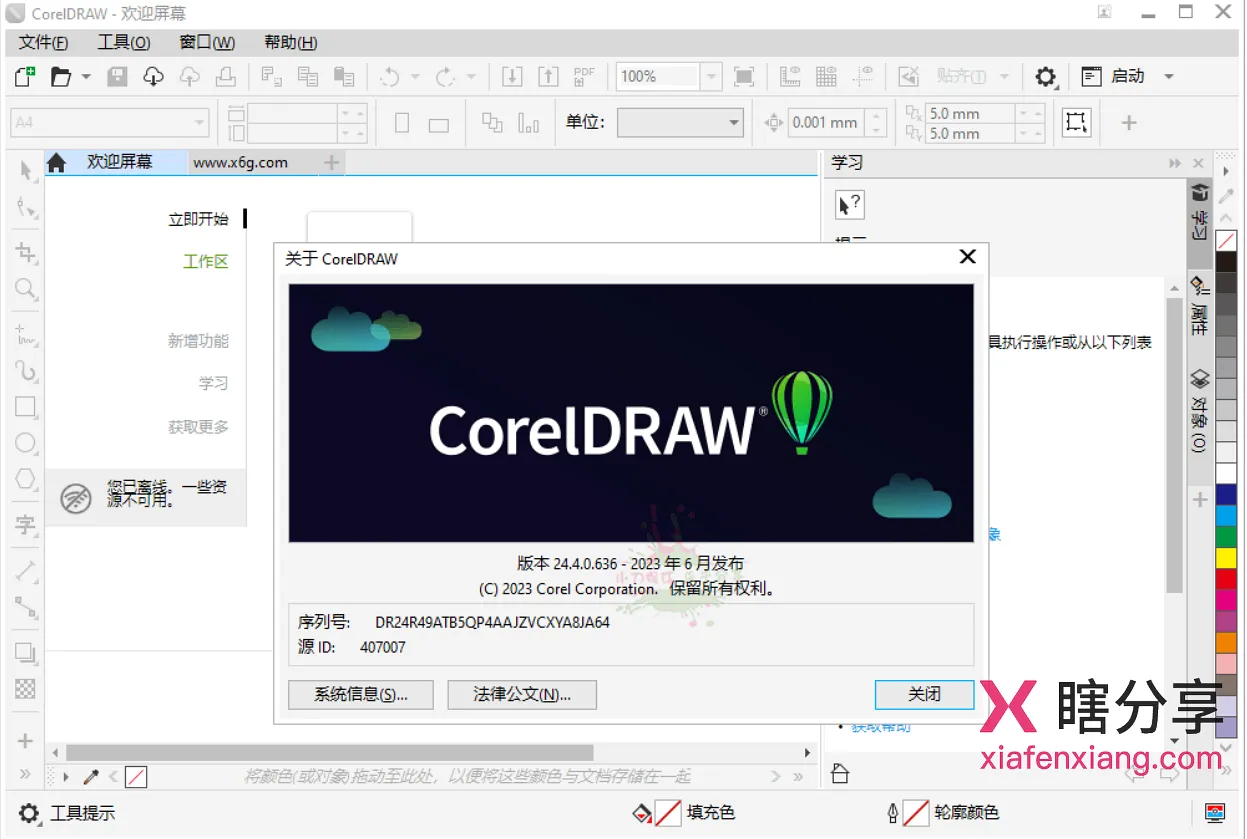The width and height of the screenshot is (1247, 839).
Task: Click the full-screen preview icon
Action: 743,76
